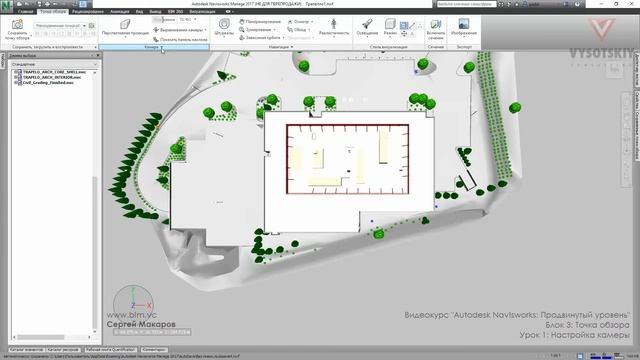Screen dimensions: 640x360
Task: Open the View (Вид) ribbon tab
Action: pos(139,11)
